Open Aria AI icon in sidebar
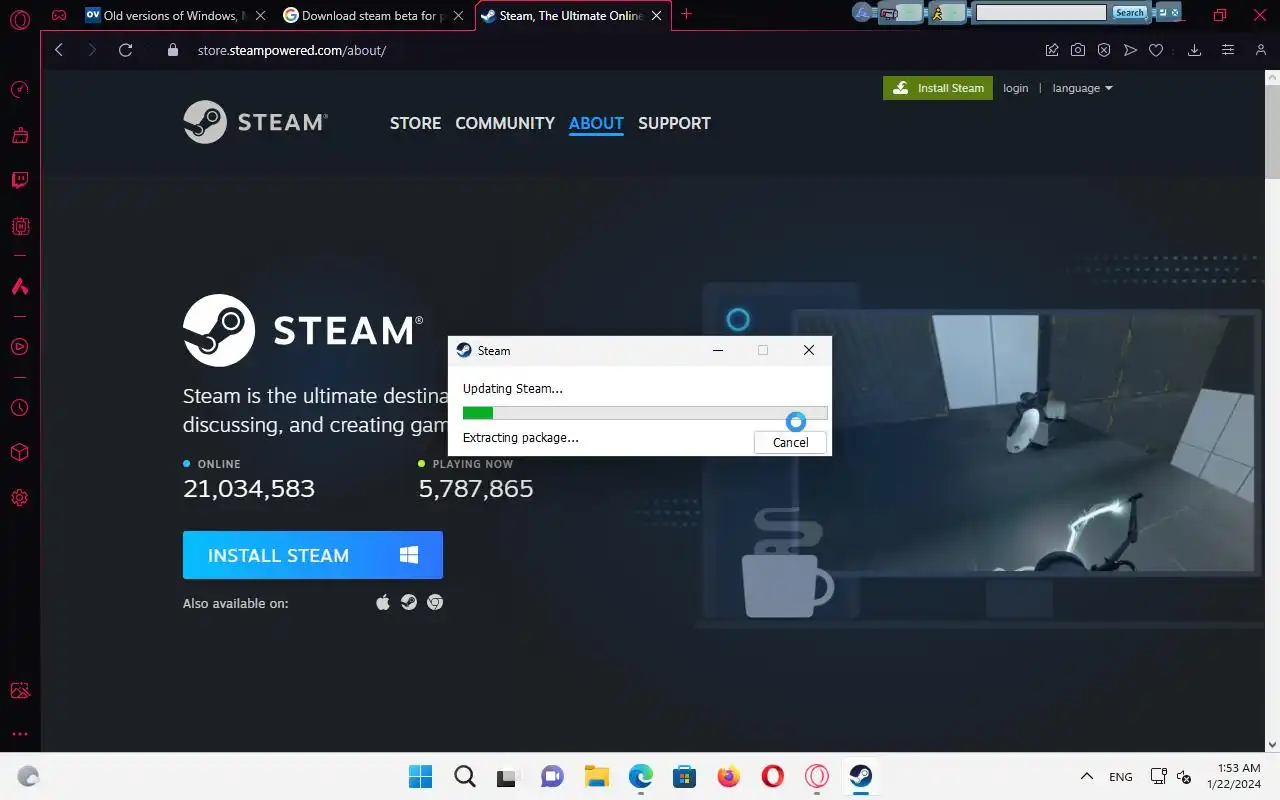The image size is (1280, 800). point(19,287)
